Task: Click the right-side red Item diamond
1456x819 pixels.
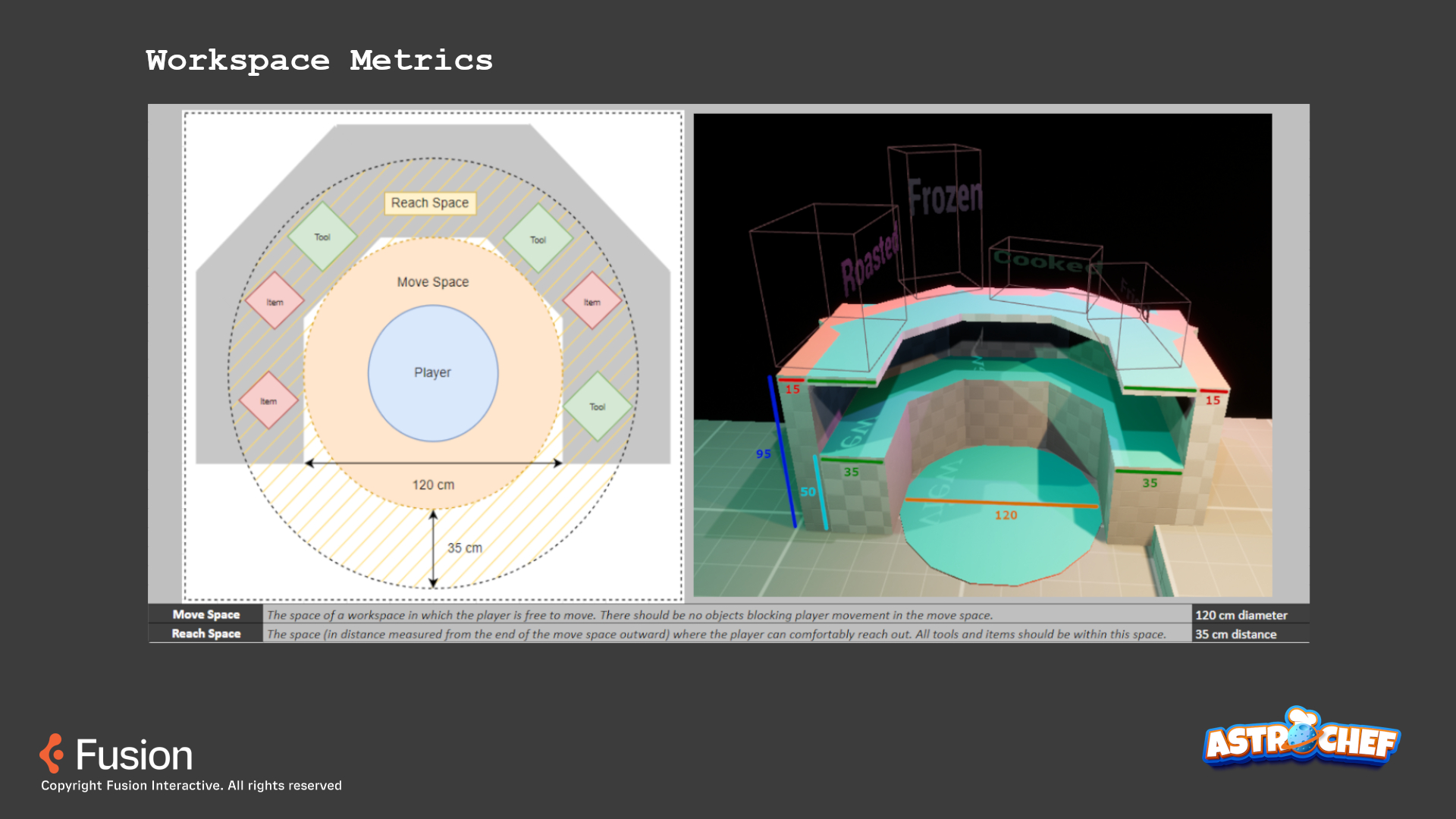Action: [x=591, y=302]
